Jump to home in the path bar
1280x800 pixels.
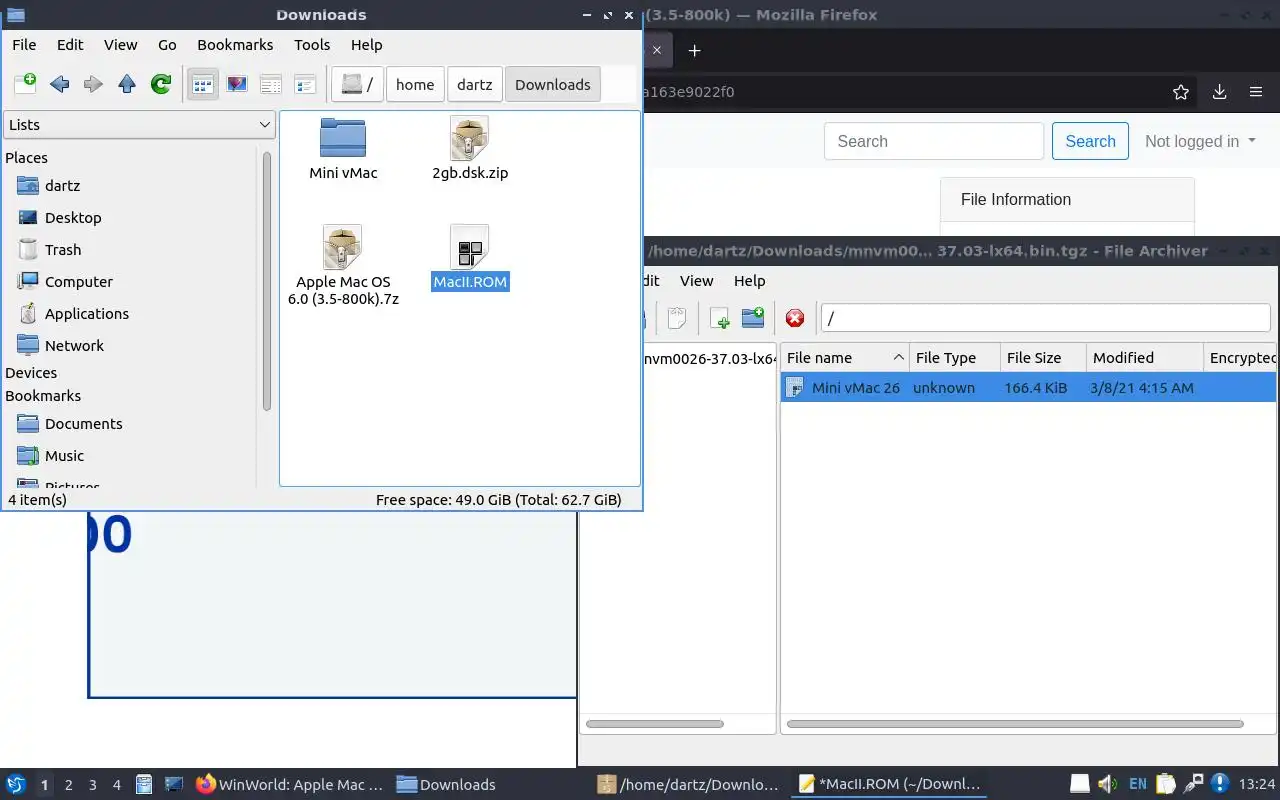tap(415, 84)
